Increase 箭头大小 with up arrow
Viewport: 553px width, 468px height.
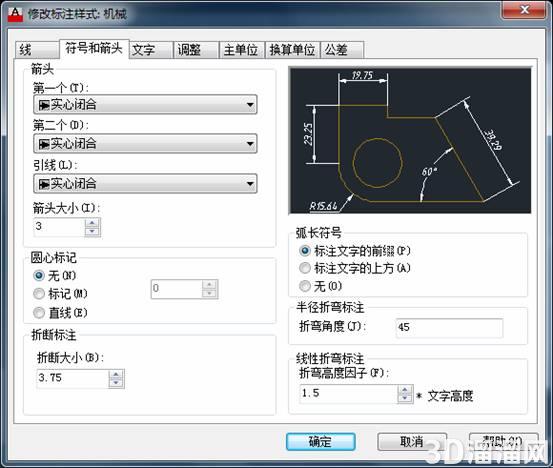[x=93, y=223]
